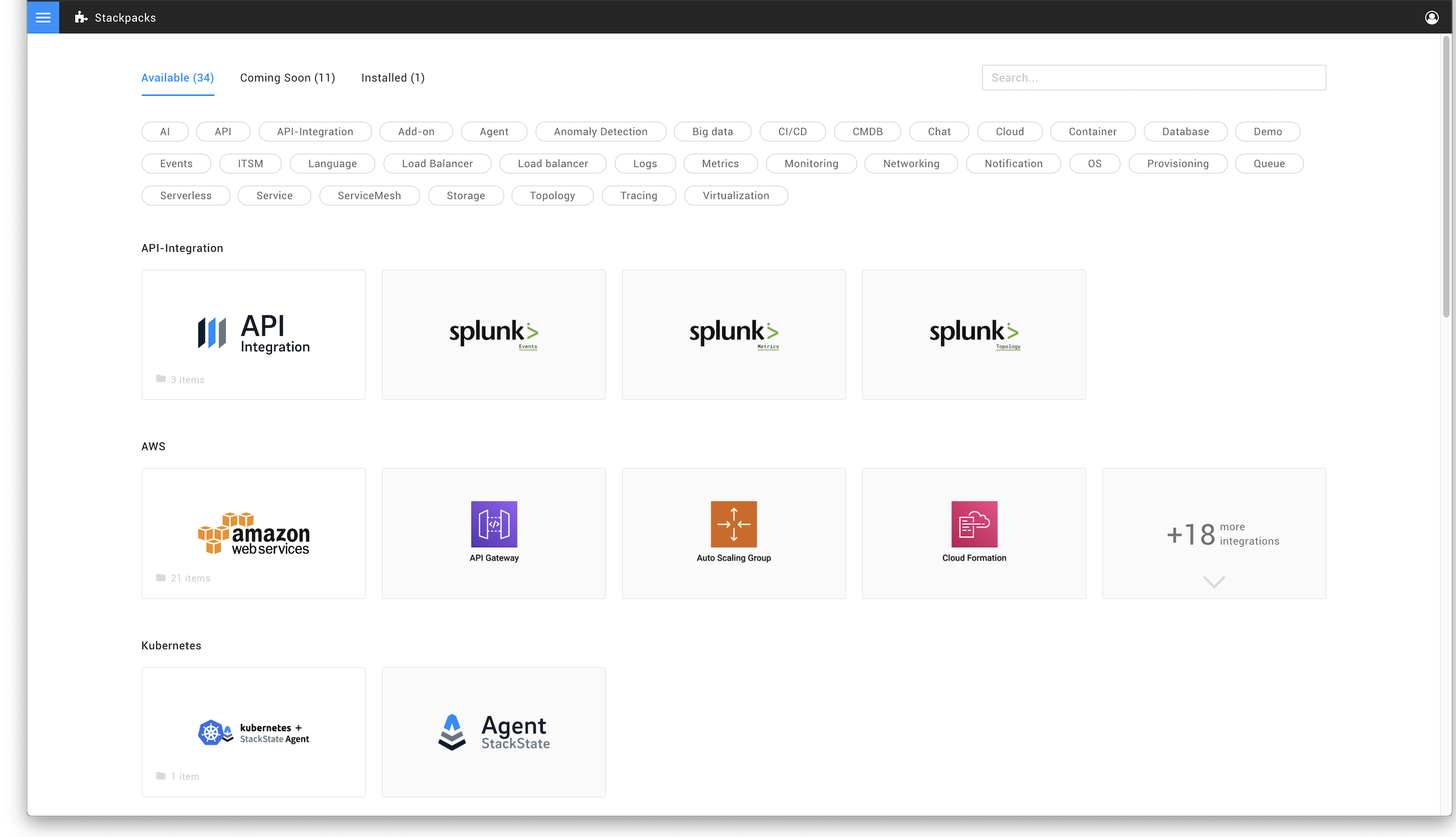Switch to the Installed (1) tab
Viewport: 1456px width, 837px height.
point(393,78)
